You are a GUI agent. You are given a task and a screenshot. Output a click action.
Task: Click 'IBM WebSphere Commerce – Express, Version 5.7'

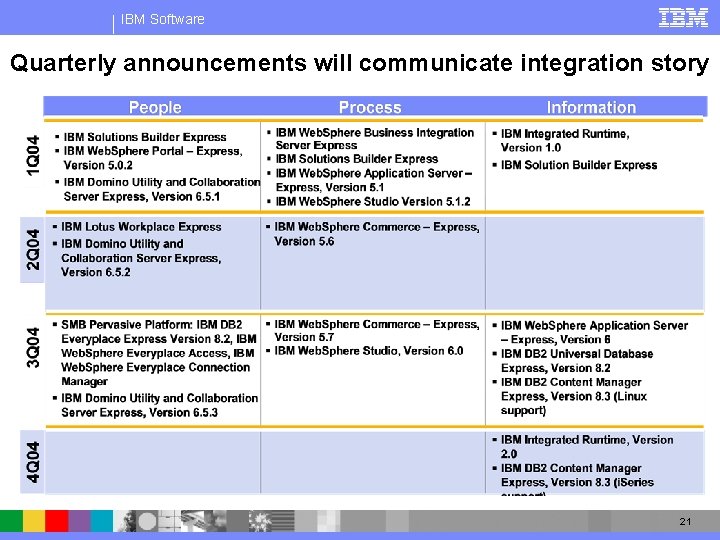click(x=377, y=331)
